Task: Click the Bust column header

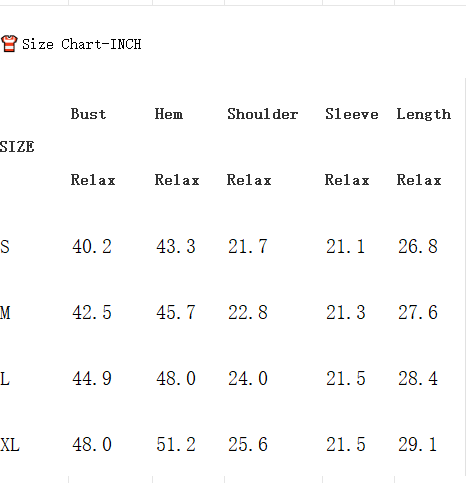Action: [88, 114]
